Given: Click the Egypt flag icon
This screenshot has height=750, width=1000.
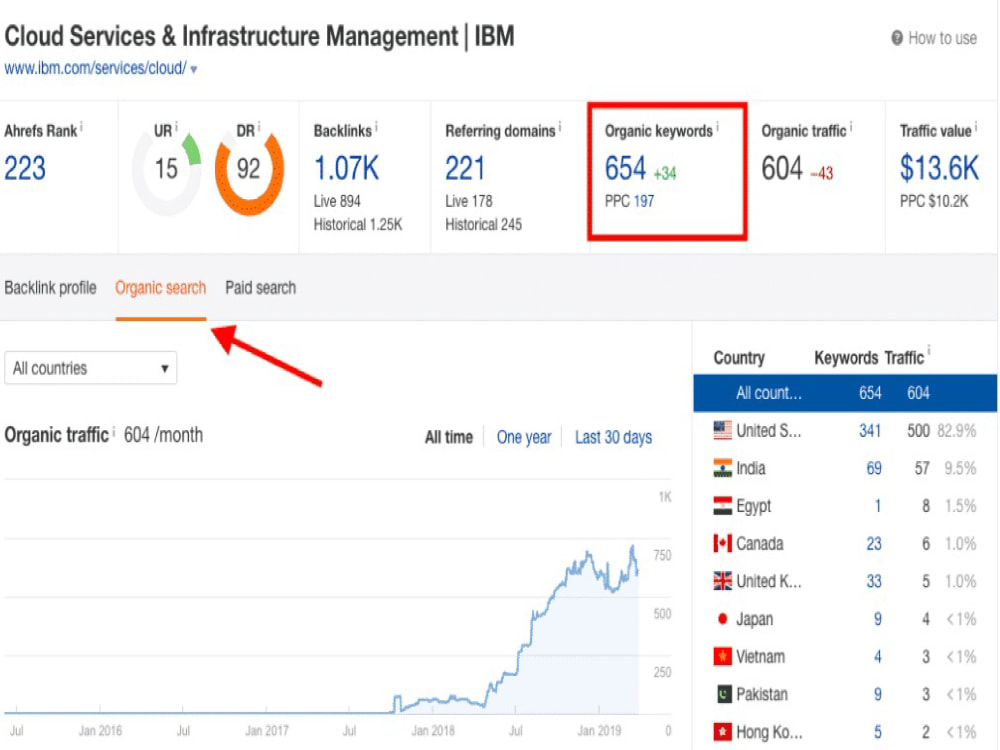Looking at the screenshot, I should (x=723, y=506).
